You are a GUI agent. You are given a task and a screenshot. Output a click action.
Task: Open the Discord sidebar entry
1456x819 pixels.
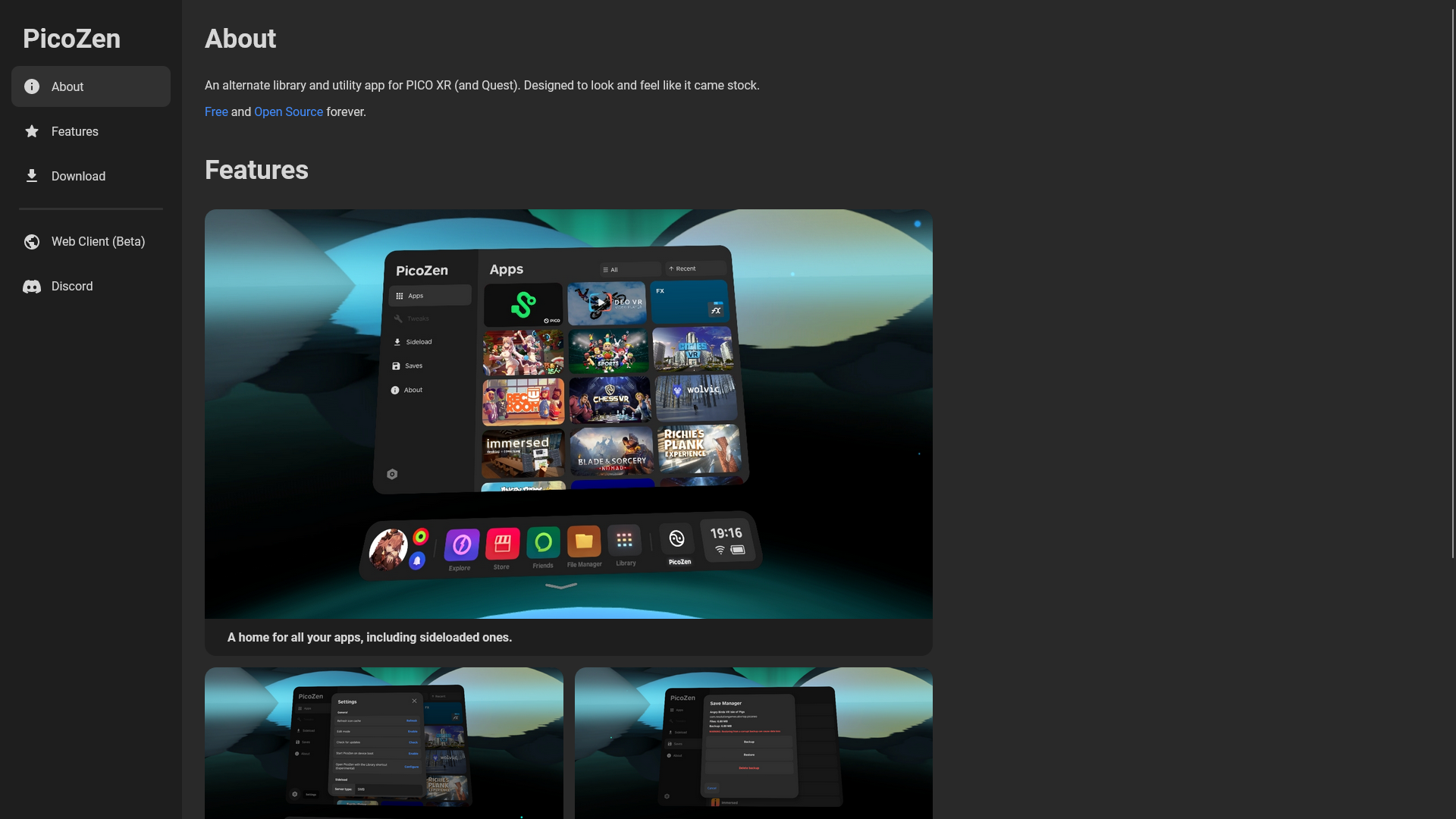(x=72, y=286)
